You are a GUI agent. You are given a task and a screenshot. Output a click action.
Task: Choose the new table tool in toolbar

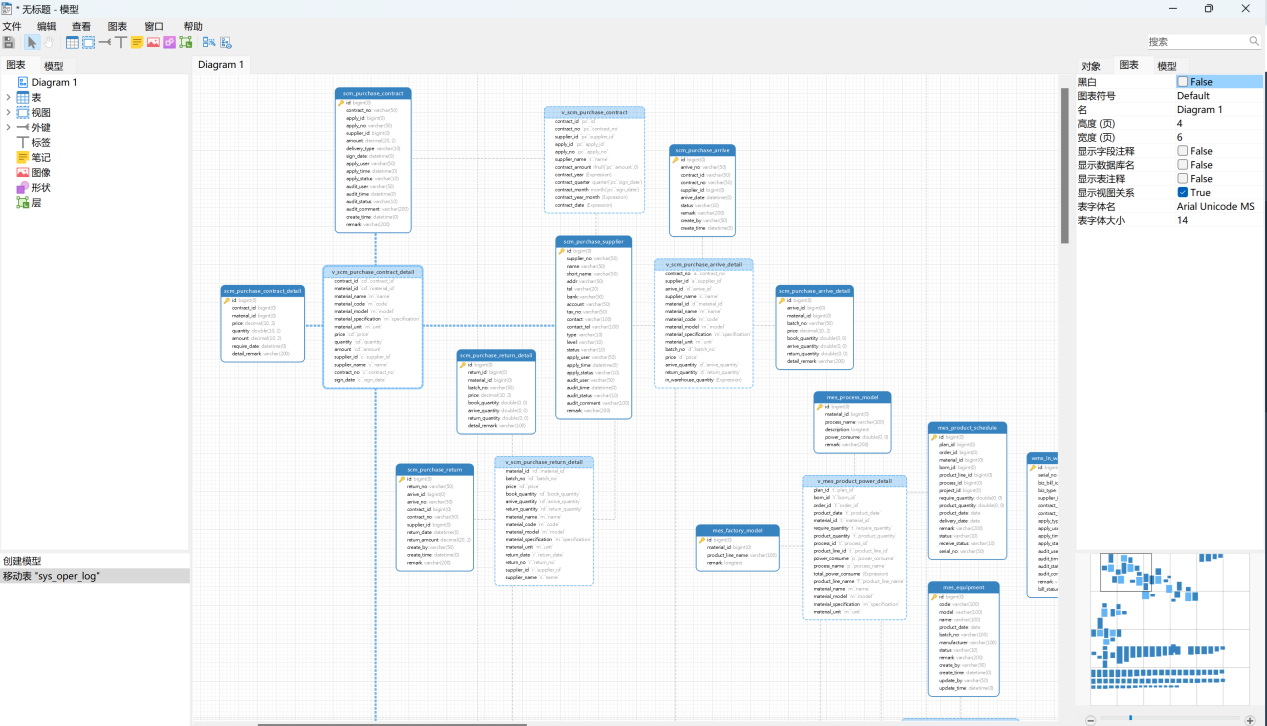point(72,42)
